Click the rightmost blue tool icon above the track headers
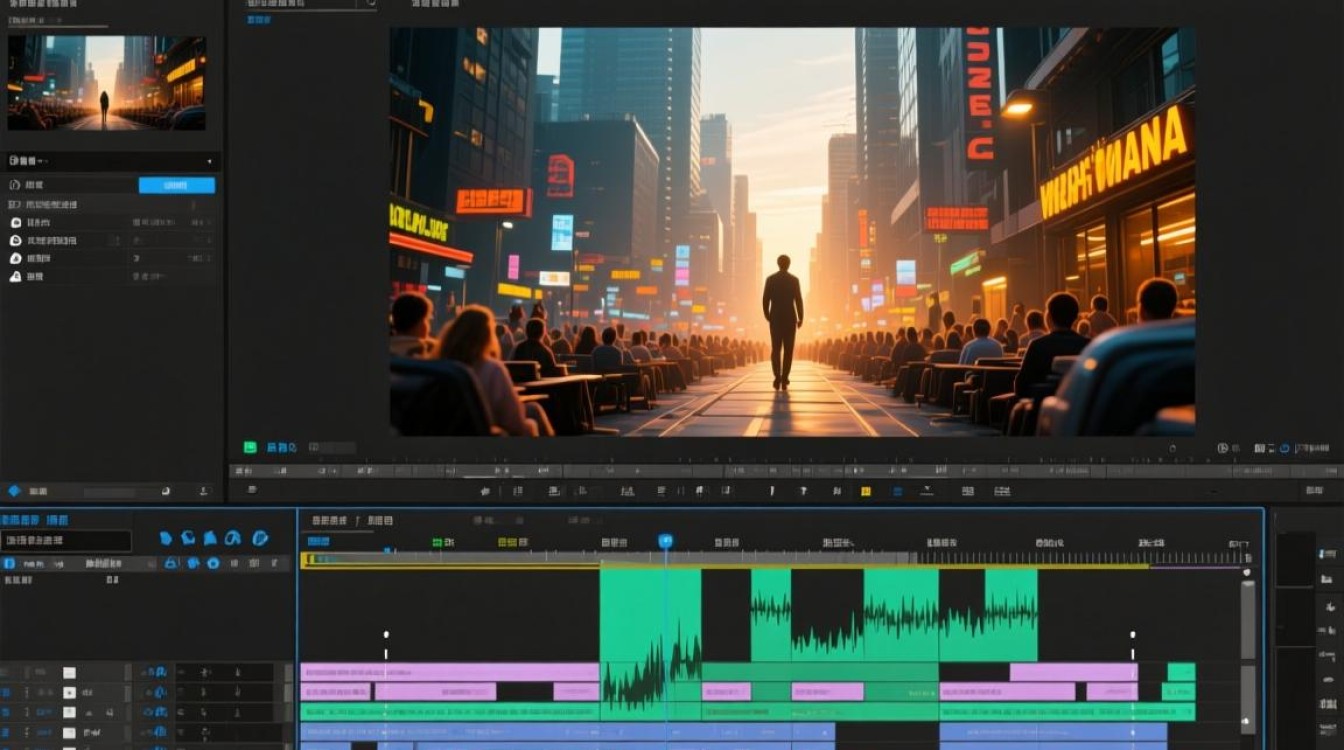 point(260,538)
